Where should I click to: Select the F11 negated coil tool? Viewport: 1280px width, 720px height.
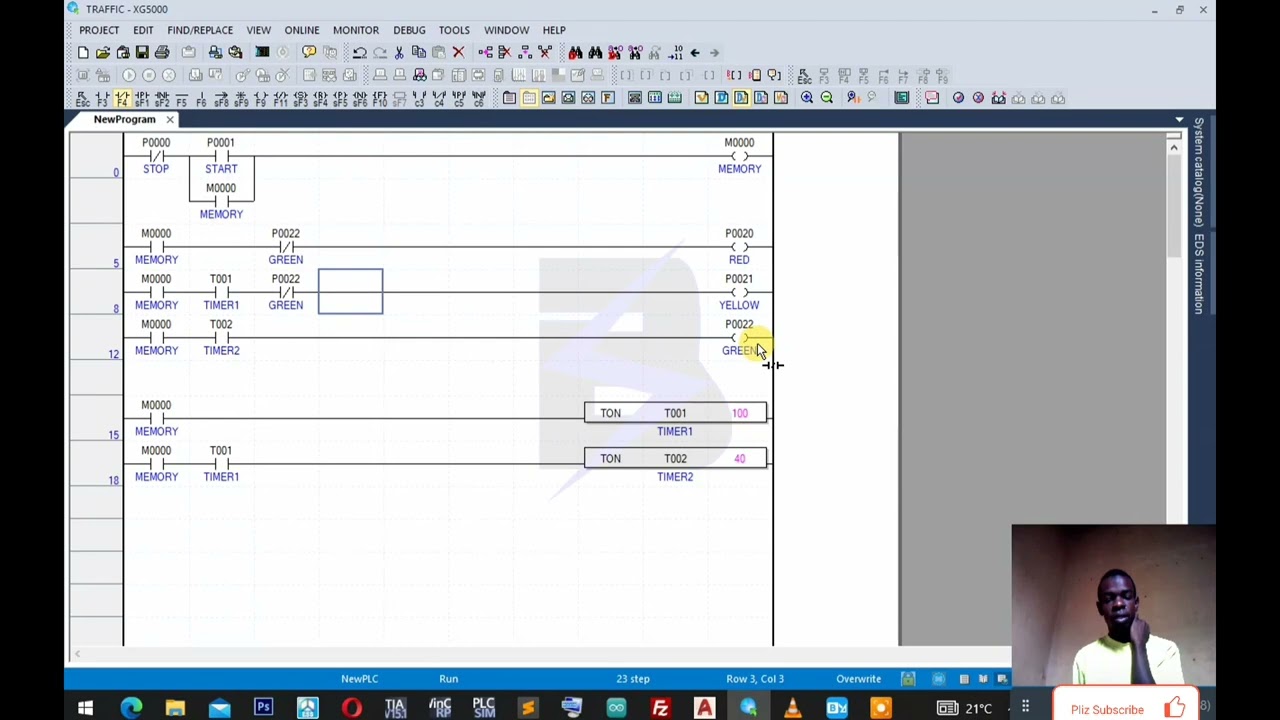(281, 98)
